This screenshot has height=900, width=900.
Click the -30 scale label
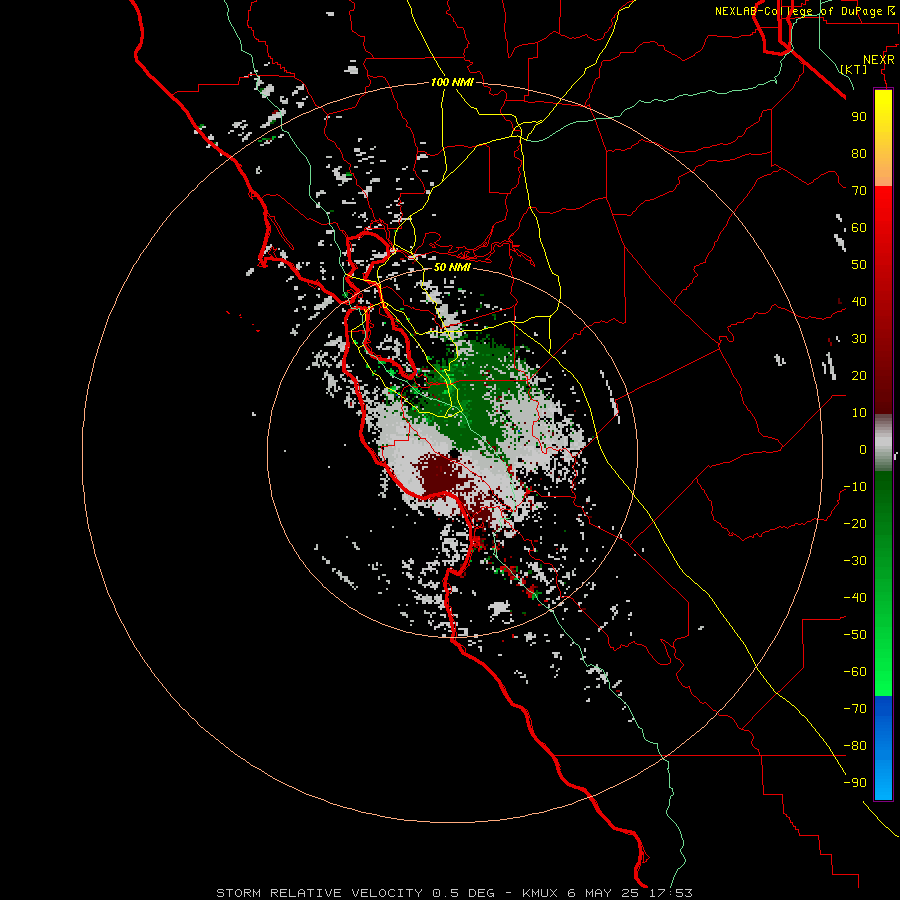tap(855, 561)
